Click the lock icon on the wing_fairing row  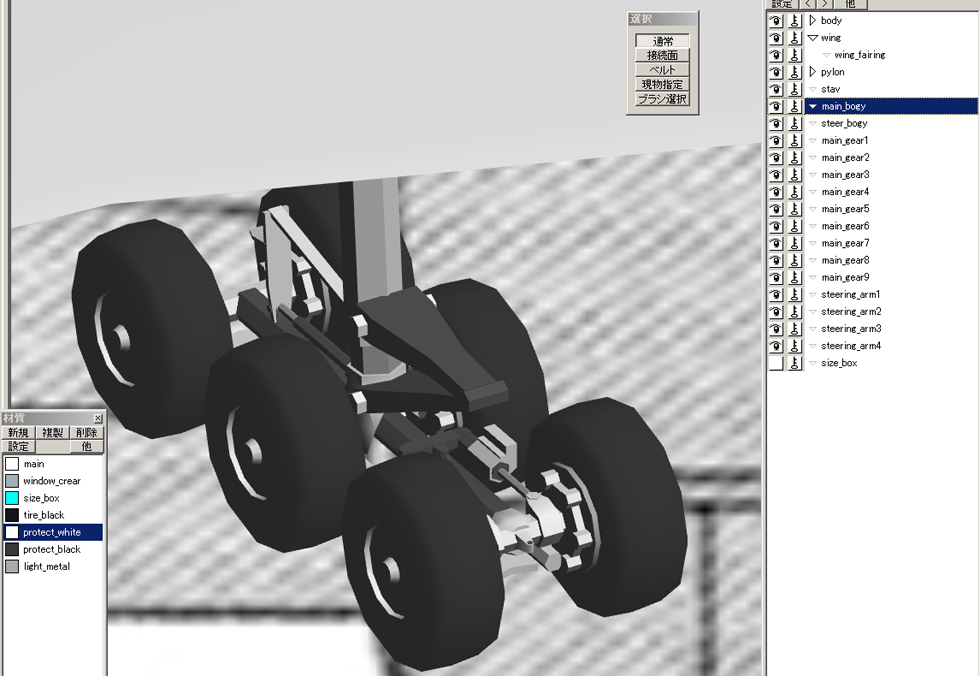point(794,55)
